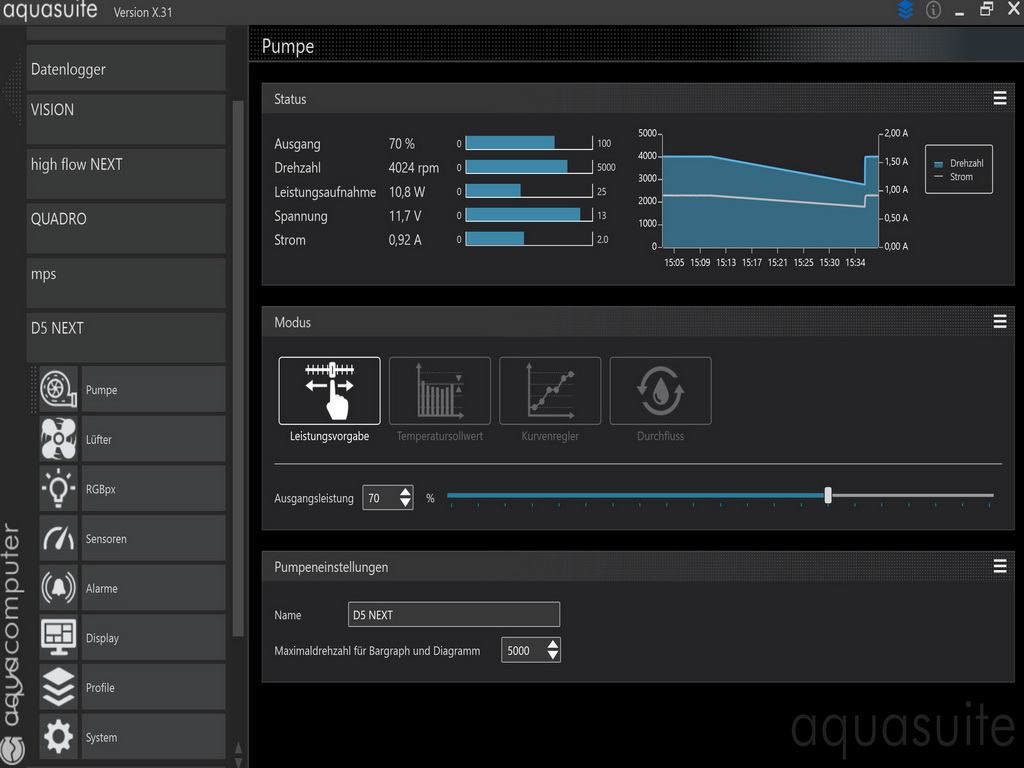
Task: Select the Kurvenregler curve mode icon
Action: 550,391
